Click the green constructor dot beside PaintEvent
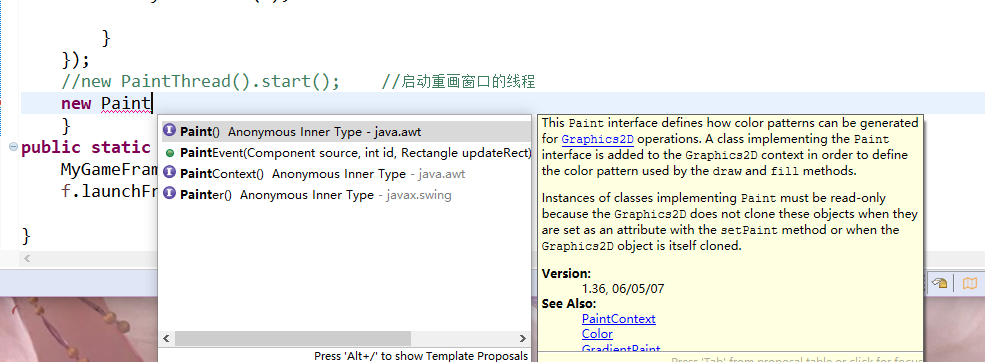The width and height of the screenshot is (985, 362). coord(170,153)
